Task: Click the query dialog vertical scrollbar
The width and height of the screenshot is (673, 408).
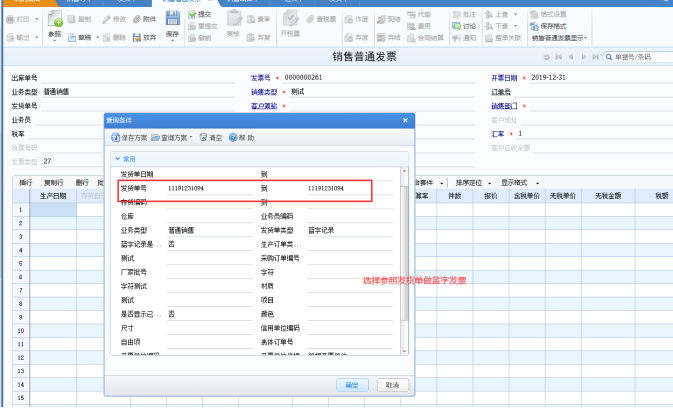Action: pos(403,261)
